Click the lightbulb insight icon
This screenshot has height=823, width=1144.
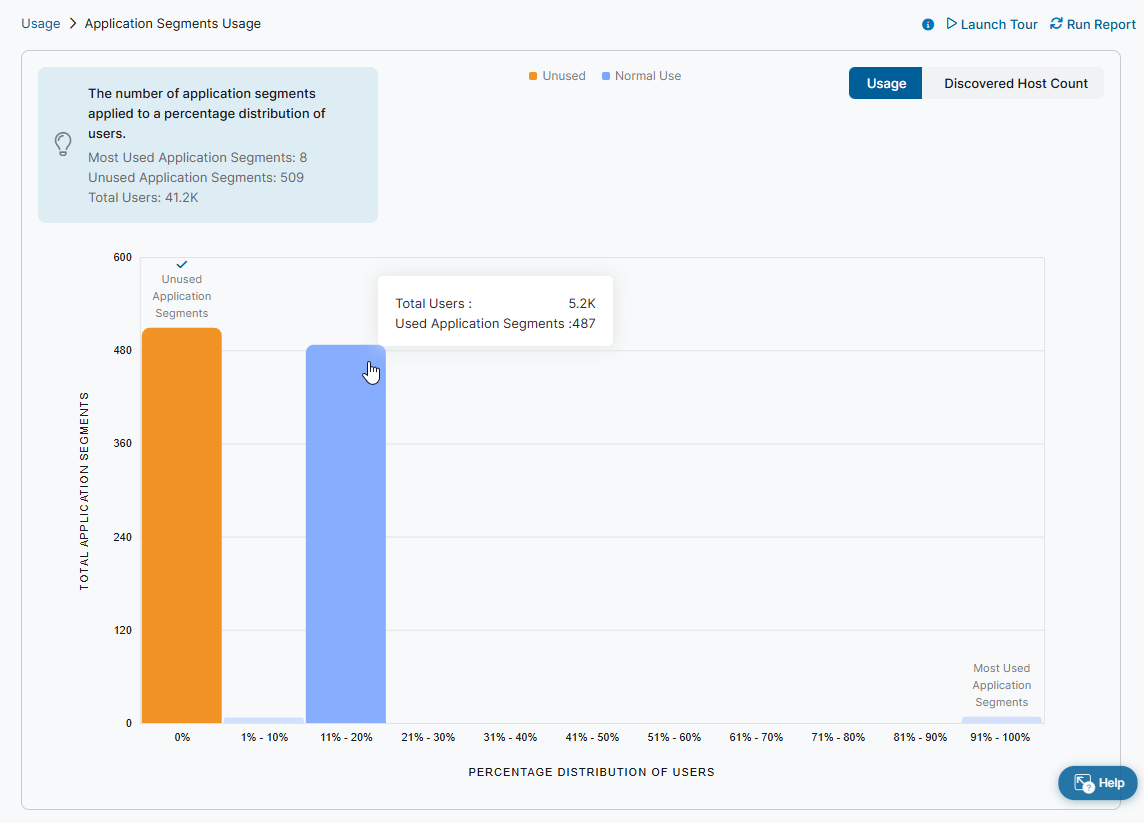click(x=63, y=144)
